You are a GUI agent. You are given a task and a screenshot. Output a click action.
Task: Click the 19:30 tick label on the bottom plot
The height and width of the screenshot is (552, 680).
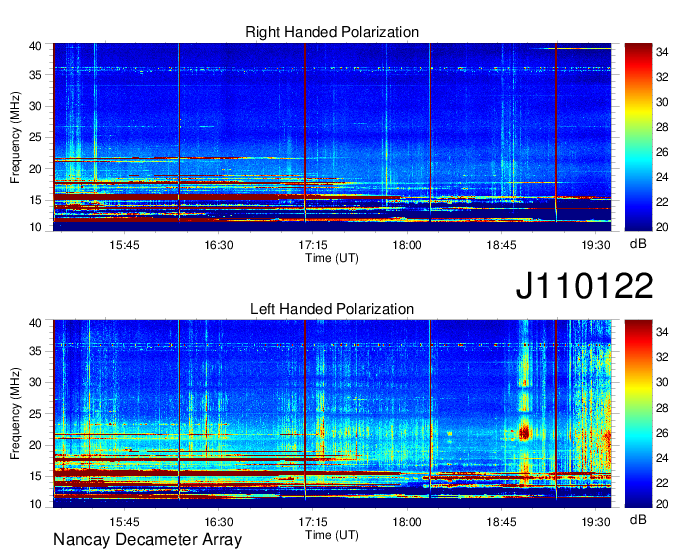(596, 522)
